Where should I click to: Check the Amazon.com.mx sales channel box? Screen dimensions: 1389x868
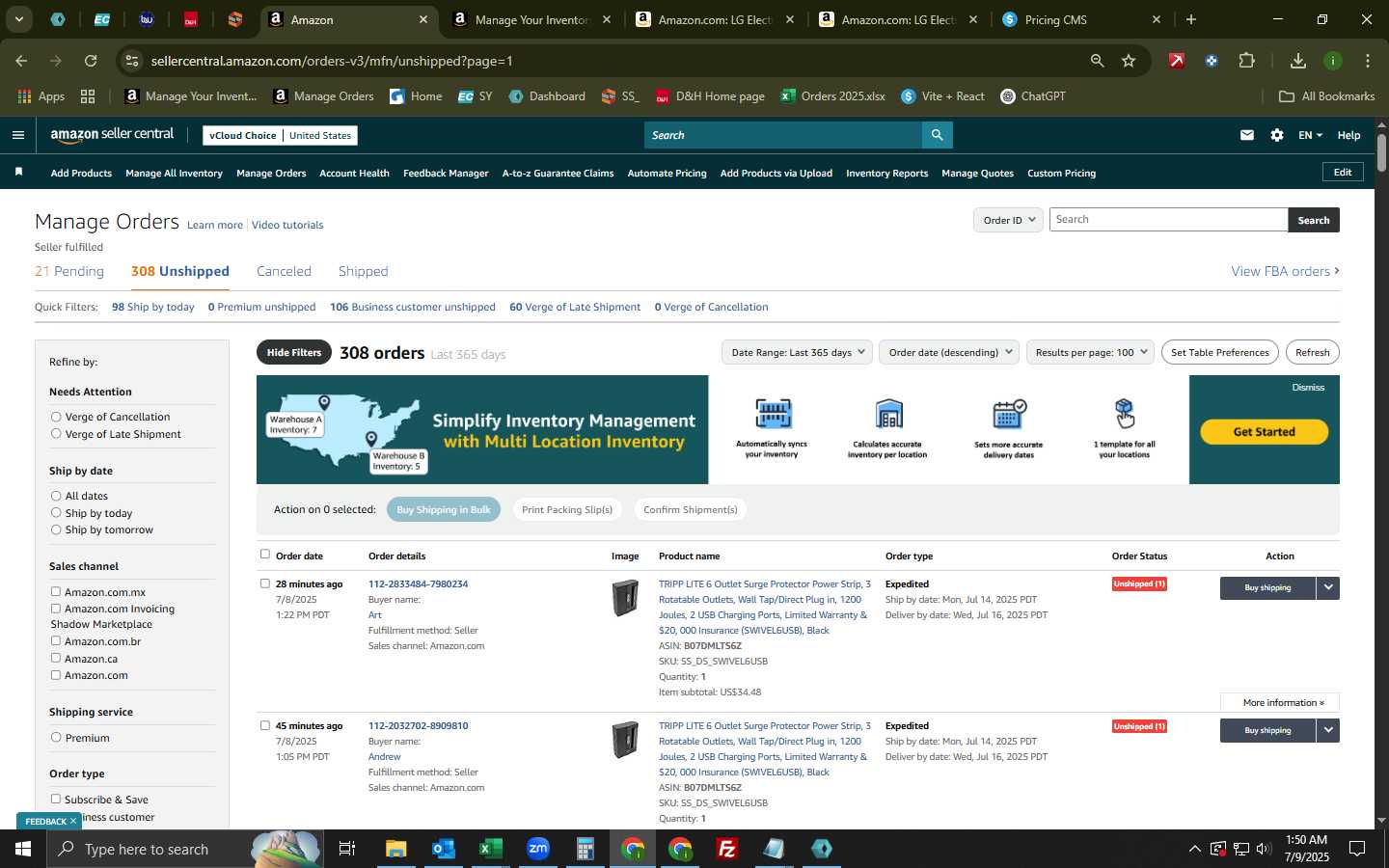[x=56, y=591]
